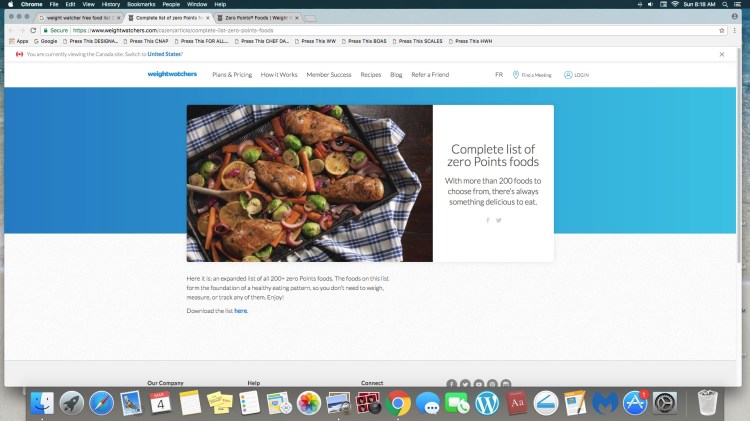Bookmark this page with star icon
The height and width of the screenshot is (421, 750).
[722, 30]
